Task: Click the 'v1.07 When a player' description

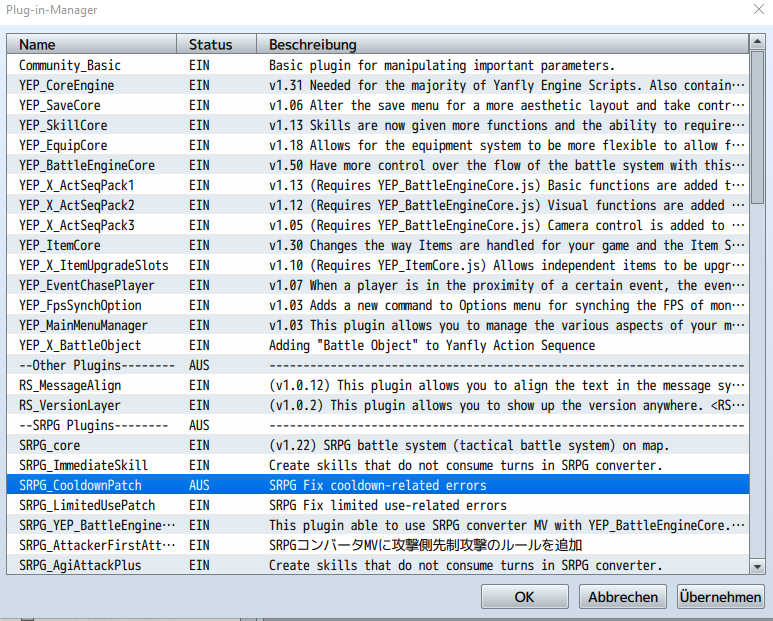Action: point(506,285)
